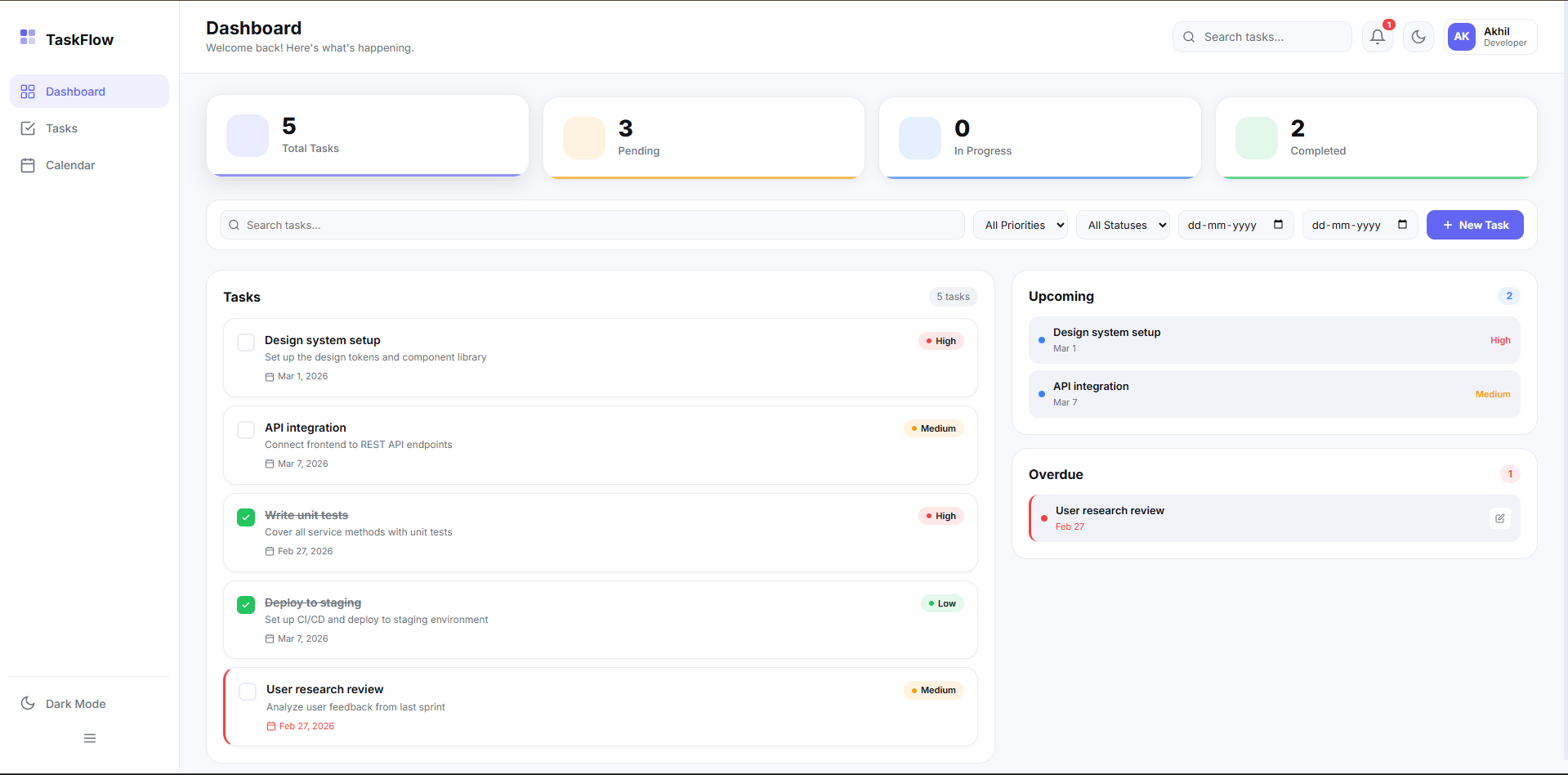
Task: Click the Completed stats card
Action: [1375, 137]
